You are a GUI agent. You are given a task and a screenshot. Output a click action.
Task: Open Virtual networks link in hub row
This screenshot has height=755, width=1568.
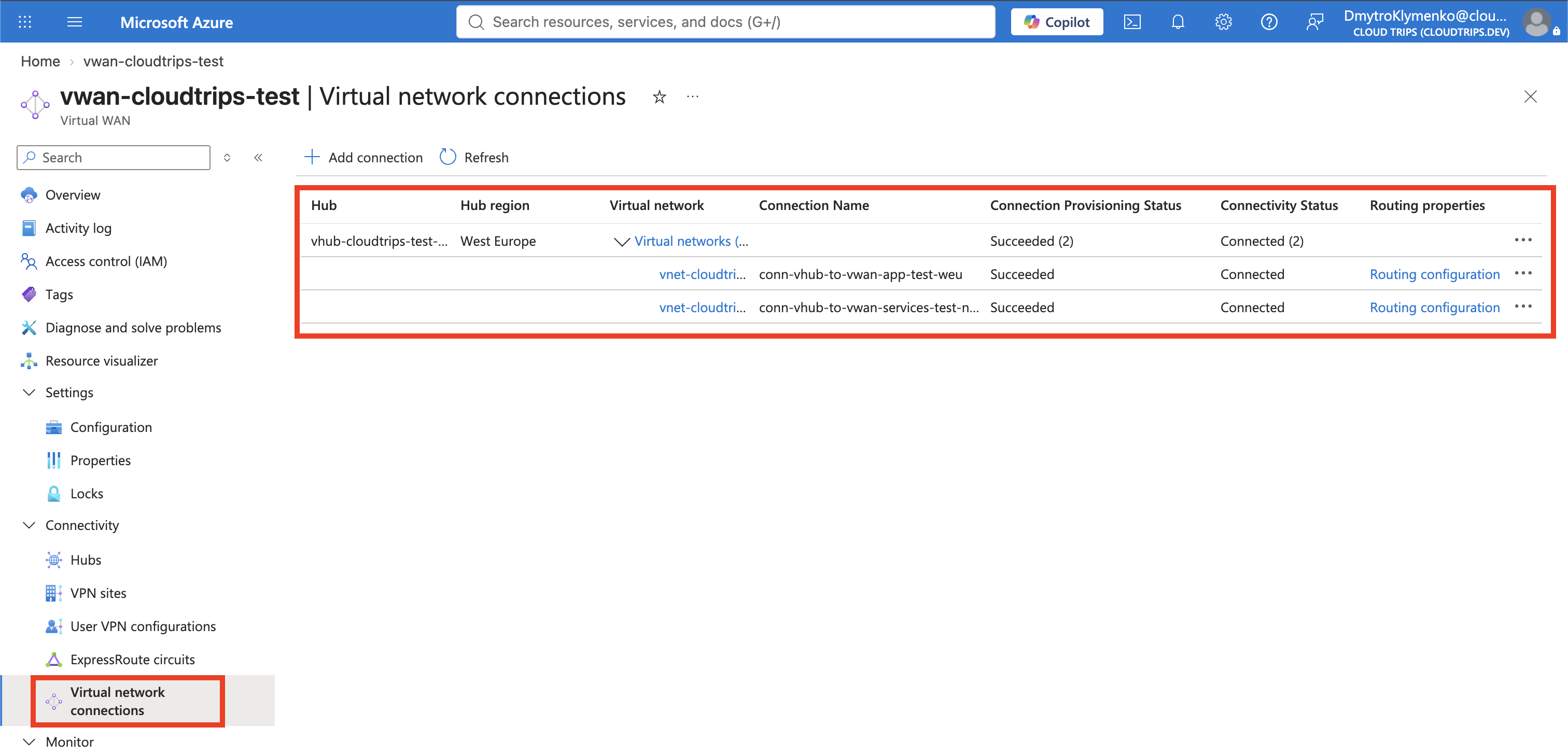coord(692,242)
